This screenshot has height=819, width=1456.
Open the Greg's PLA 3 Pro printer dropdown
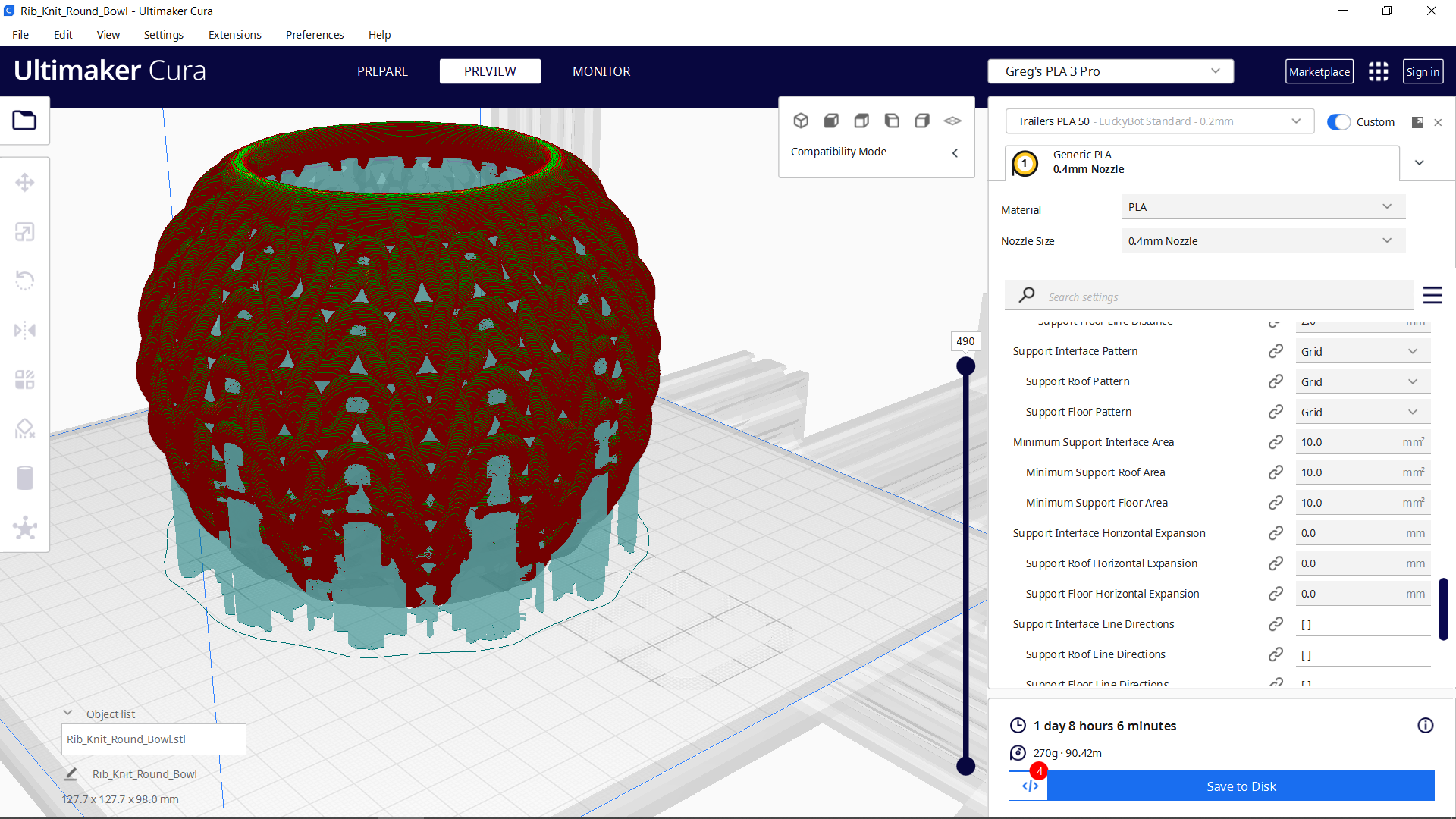(1110, 71)
